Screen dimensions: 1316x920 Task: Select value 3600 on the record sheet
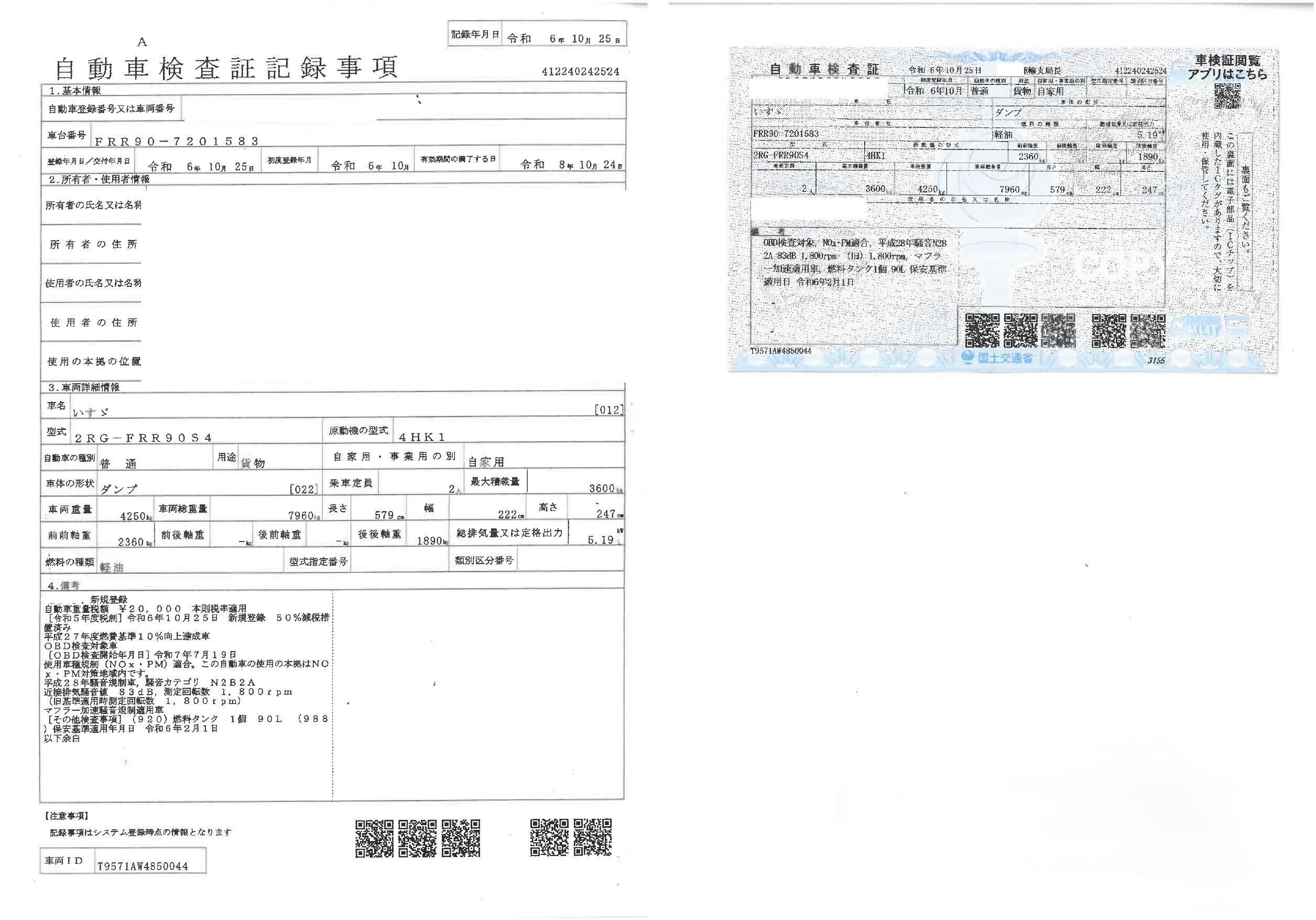tap(602, 489)
